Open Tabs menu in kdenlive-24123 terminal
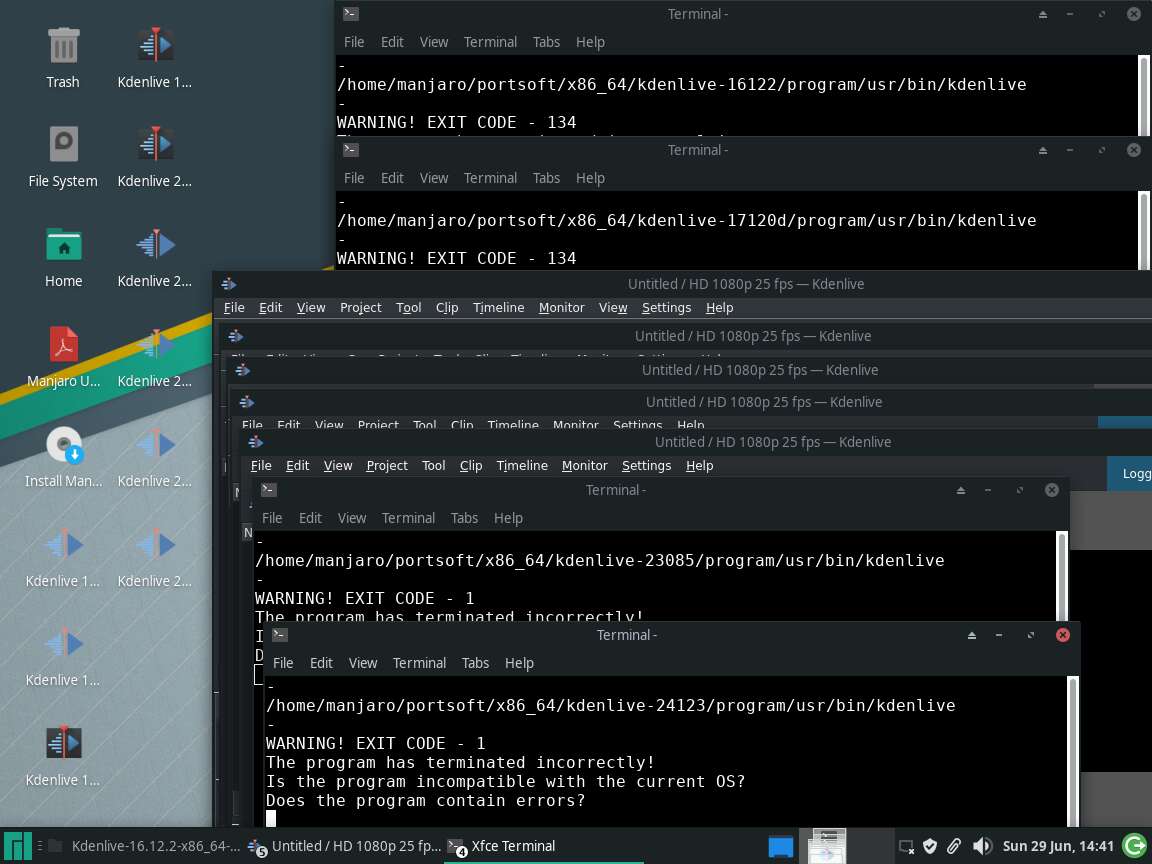This screenshot has height=864, width=1152. tap(475, 663)
